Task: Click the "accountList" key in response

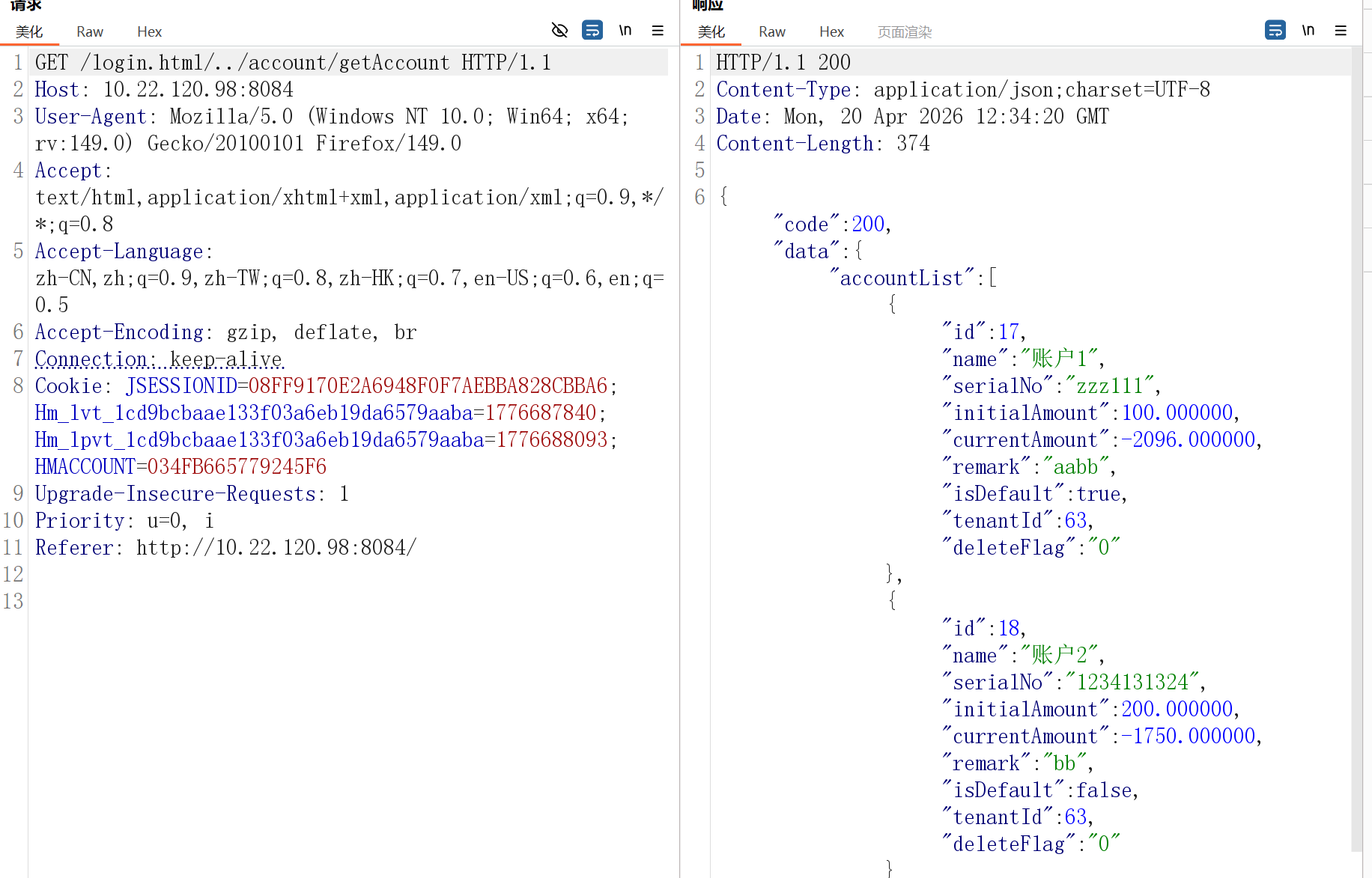Action: coord(902,278)
